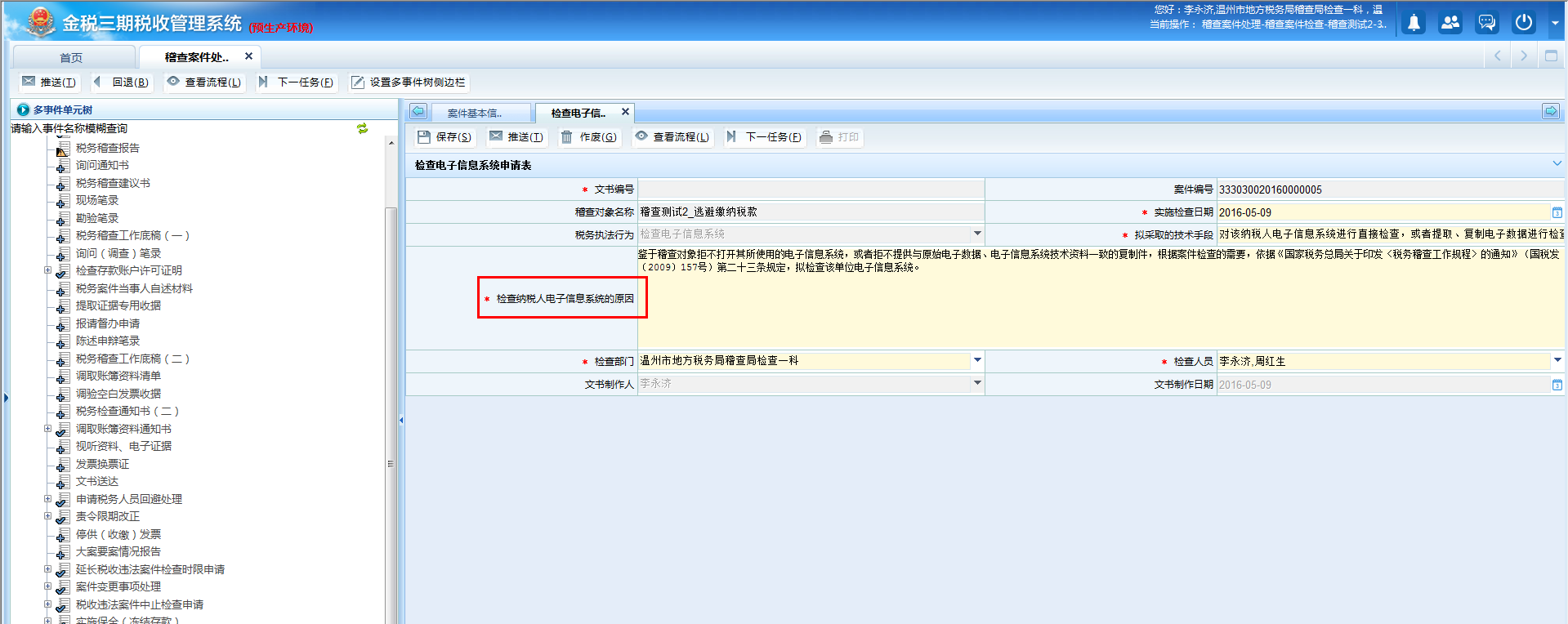Open the 检查人员 dropdown
This screenshot has height=624, width=1568.
(x=1557, y=360)
